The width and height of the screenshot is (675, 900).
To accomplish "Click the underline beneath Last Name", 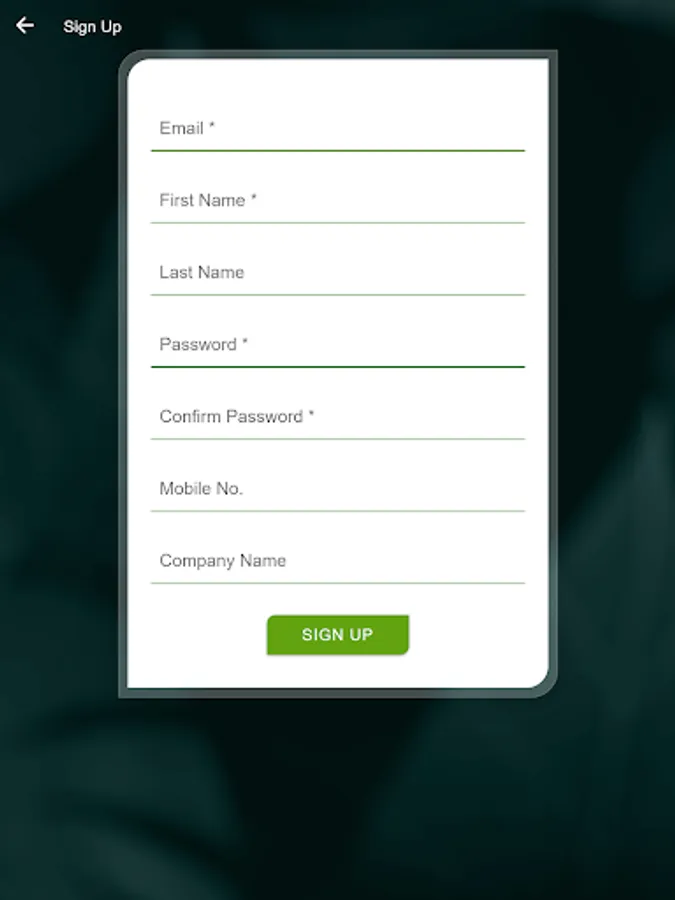I will tap(338, 294).
